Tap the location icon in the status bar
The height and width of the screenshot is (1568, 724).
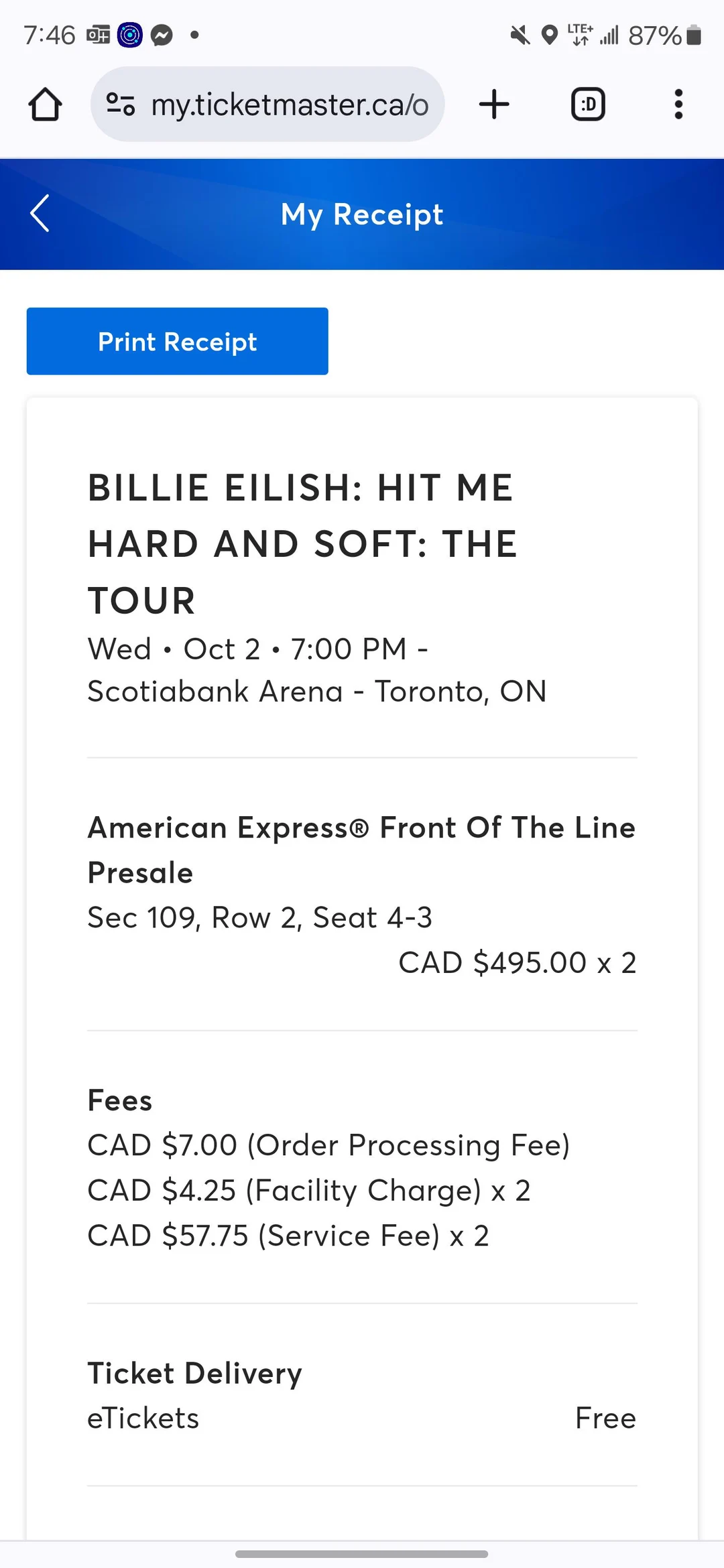tap(550, 36)
